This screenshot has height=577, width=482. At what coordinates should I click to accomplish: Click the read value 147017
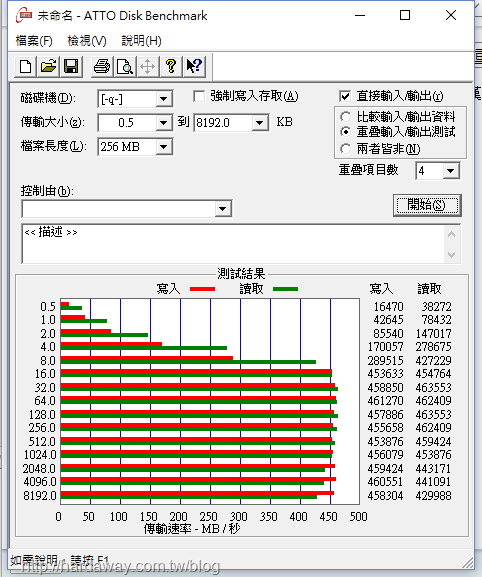433,334
